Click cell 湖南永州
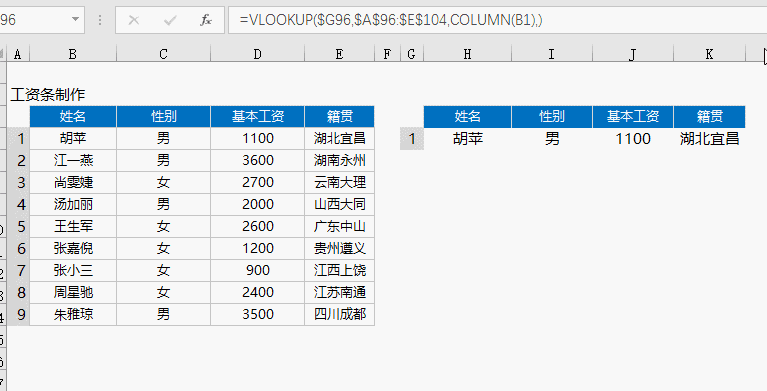767x391 pixels. pyautogui.click(x=339, y=161)
